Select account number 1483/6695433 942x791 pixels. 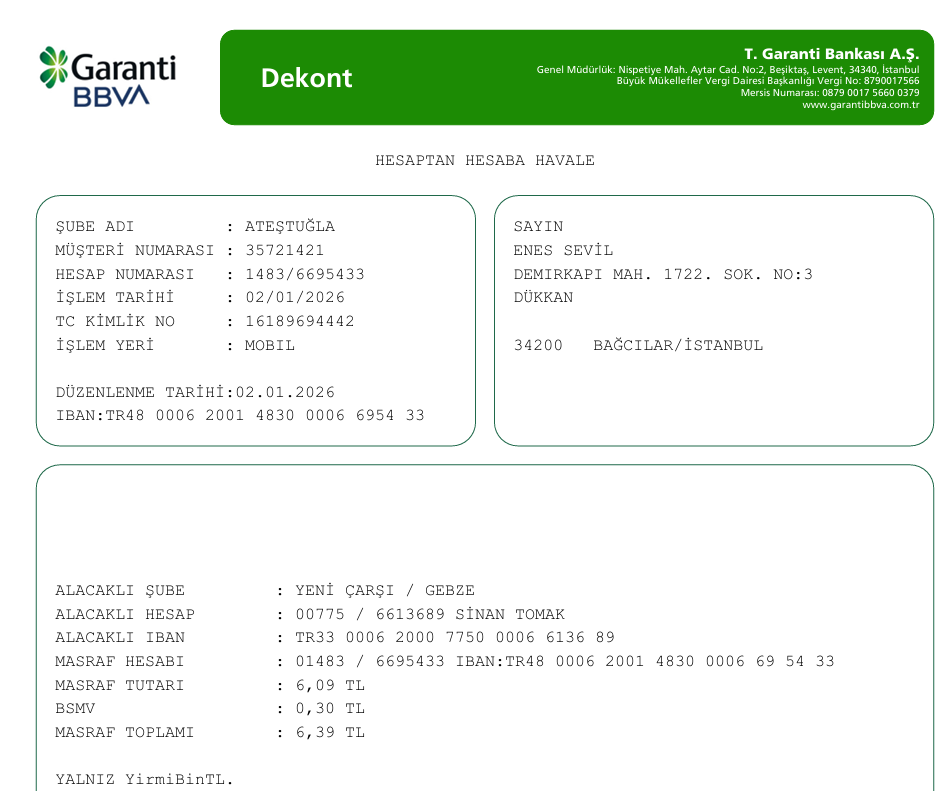click(305, 274)
